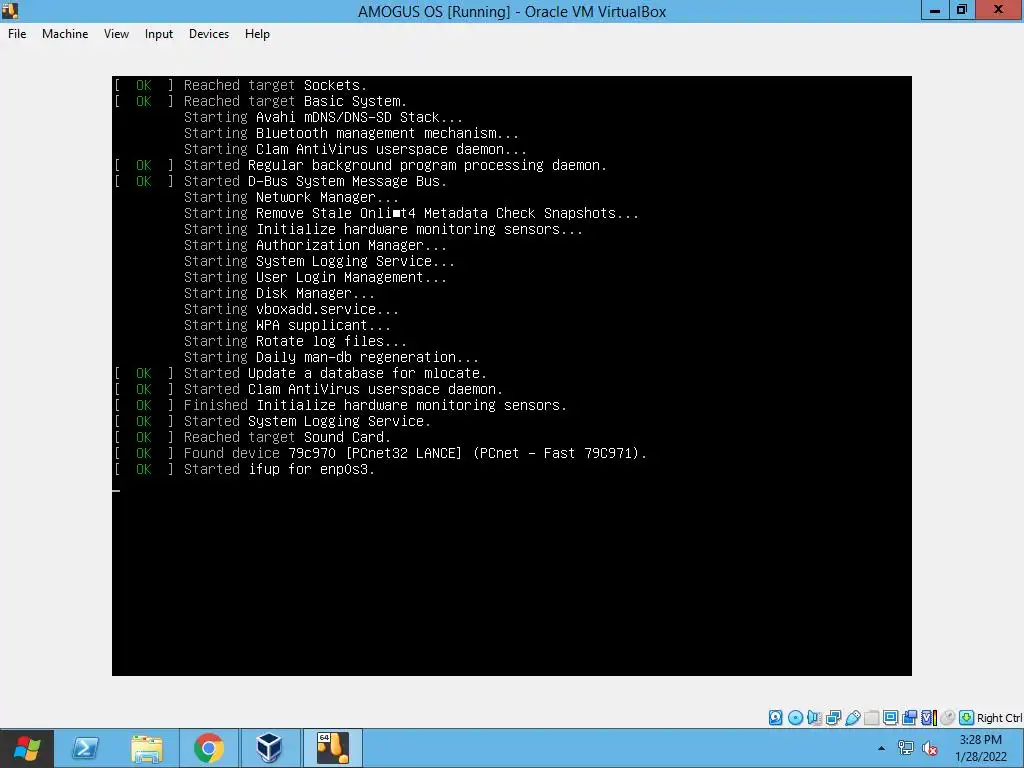The height and width of the screenshot is (768, 1024).
Task: Click the network tray icon
Action: [x=906, y=748]
